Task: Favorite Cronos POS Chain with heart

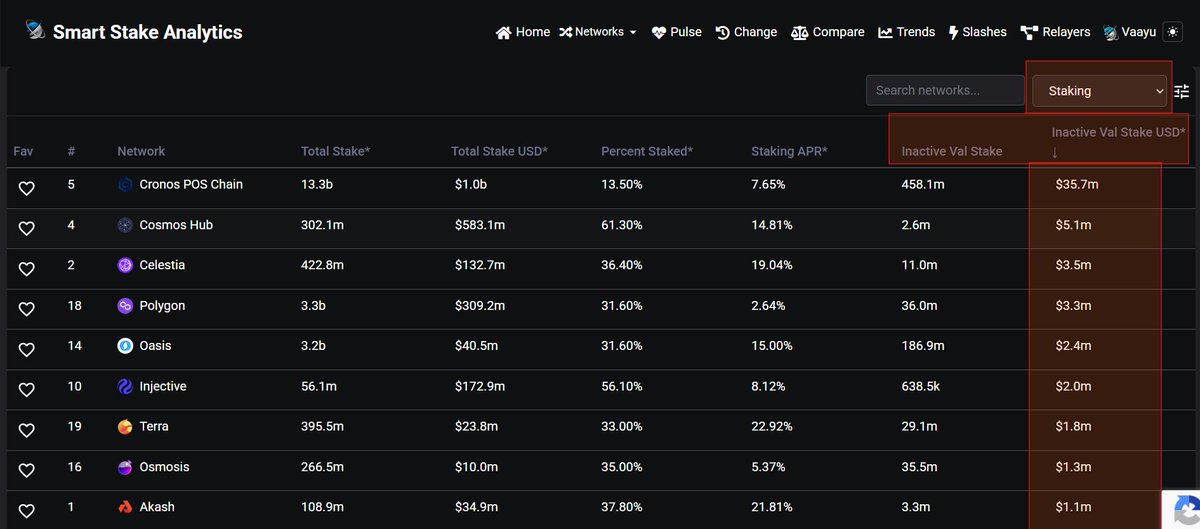Action: pos(27,188)
